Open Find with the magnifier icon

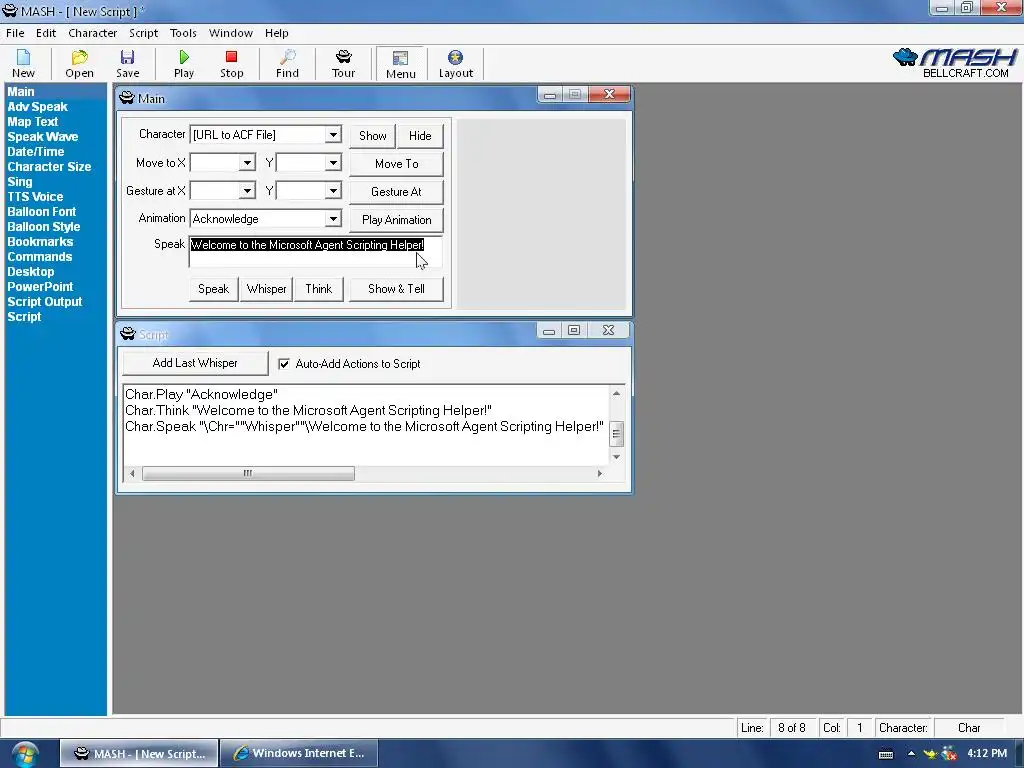(287, 63)
